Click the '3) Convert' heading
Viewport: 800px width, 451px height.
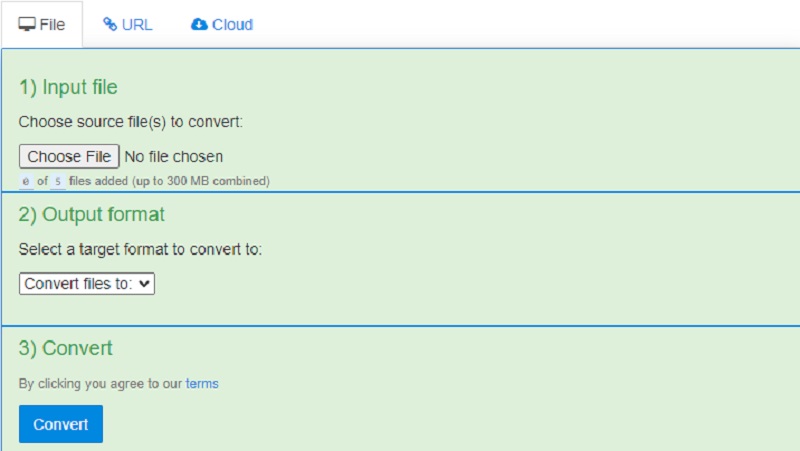point(66,348)
